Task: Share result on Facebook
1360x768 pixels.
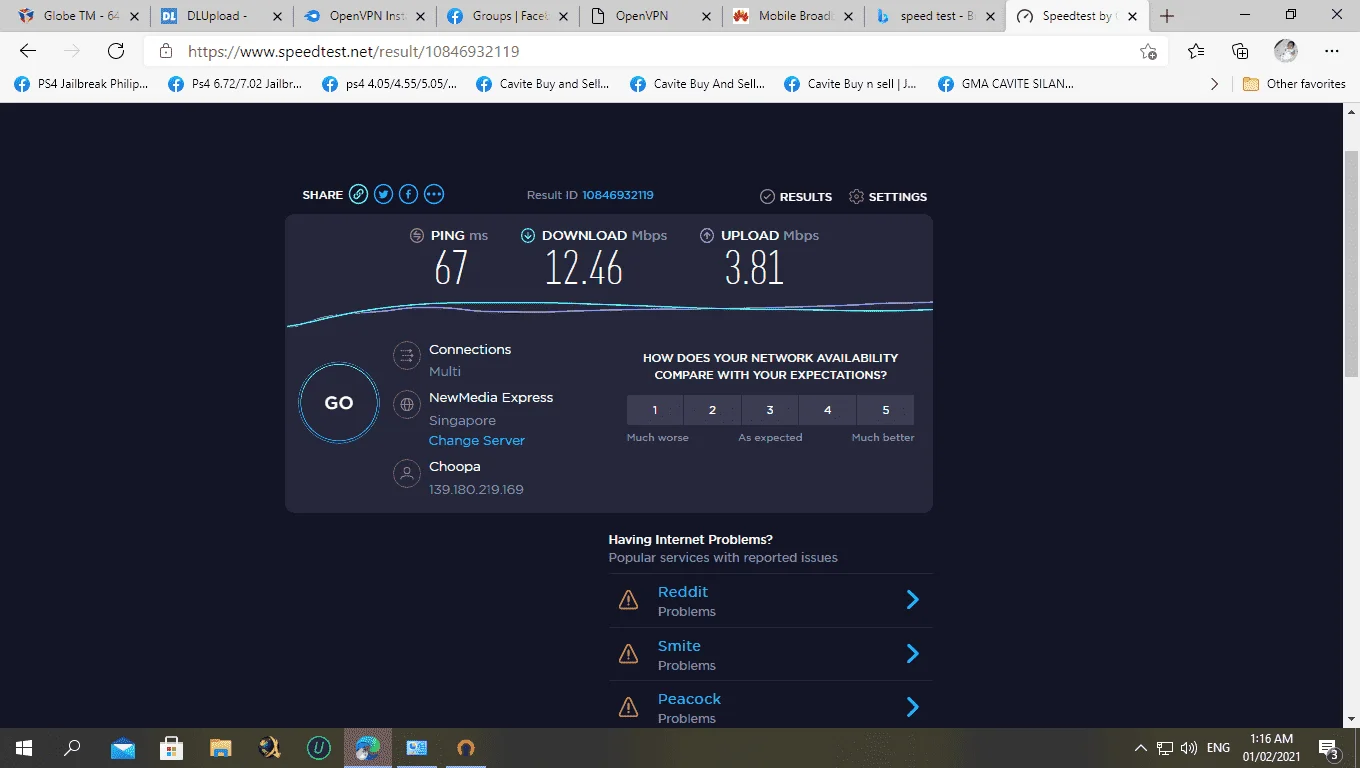Action: click(x=408, y=195)
